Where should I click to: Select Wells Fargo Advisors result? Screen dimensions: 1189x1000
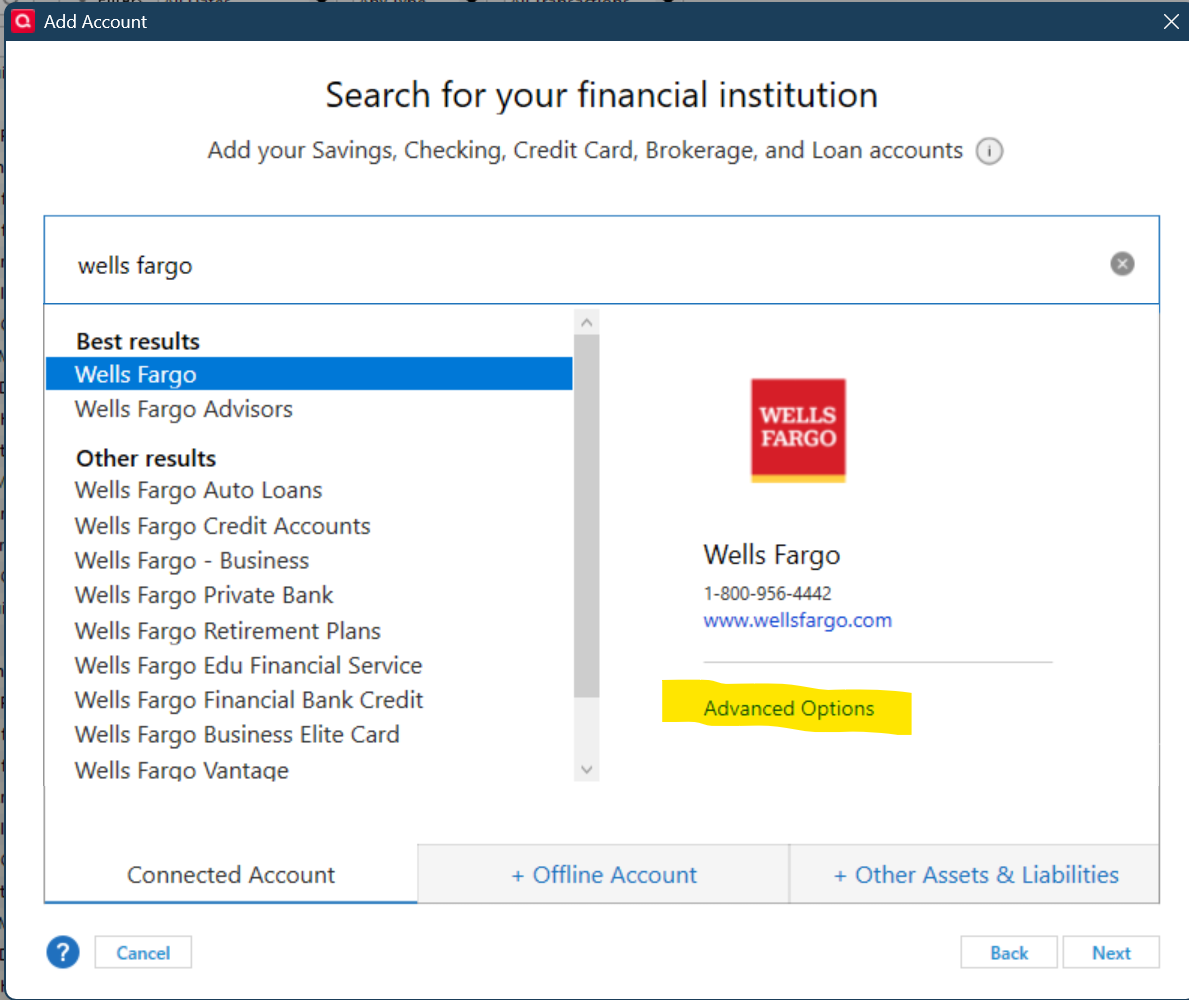184,409
